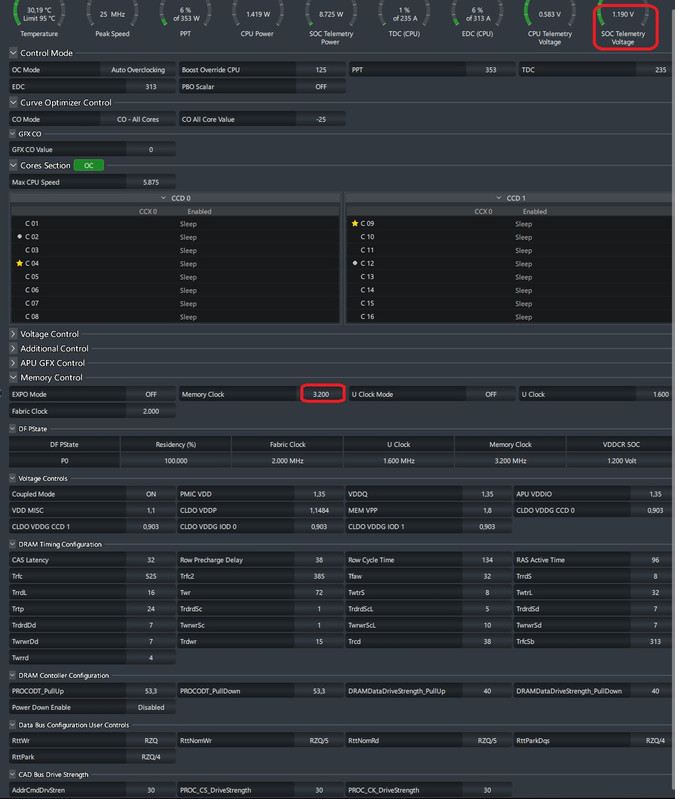Viewport: 675px width, 799px height.
Task: Click the GFX CO Value field
Action: [x=151, y=149]
